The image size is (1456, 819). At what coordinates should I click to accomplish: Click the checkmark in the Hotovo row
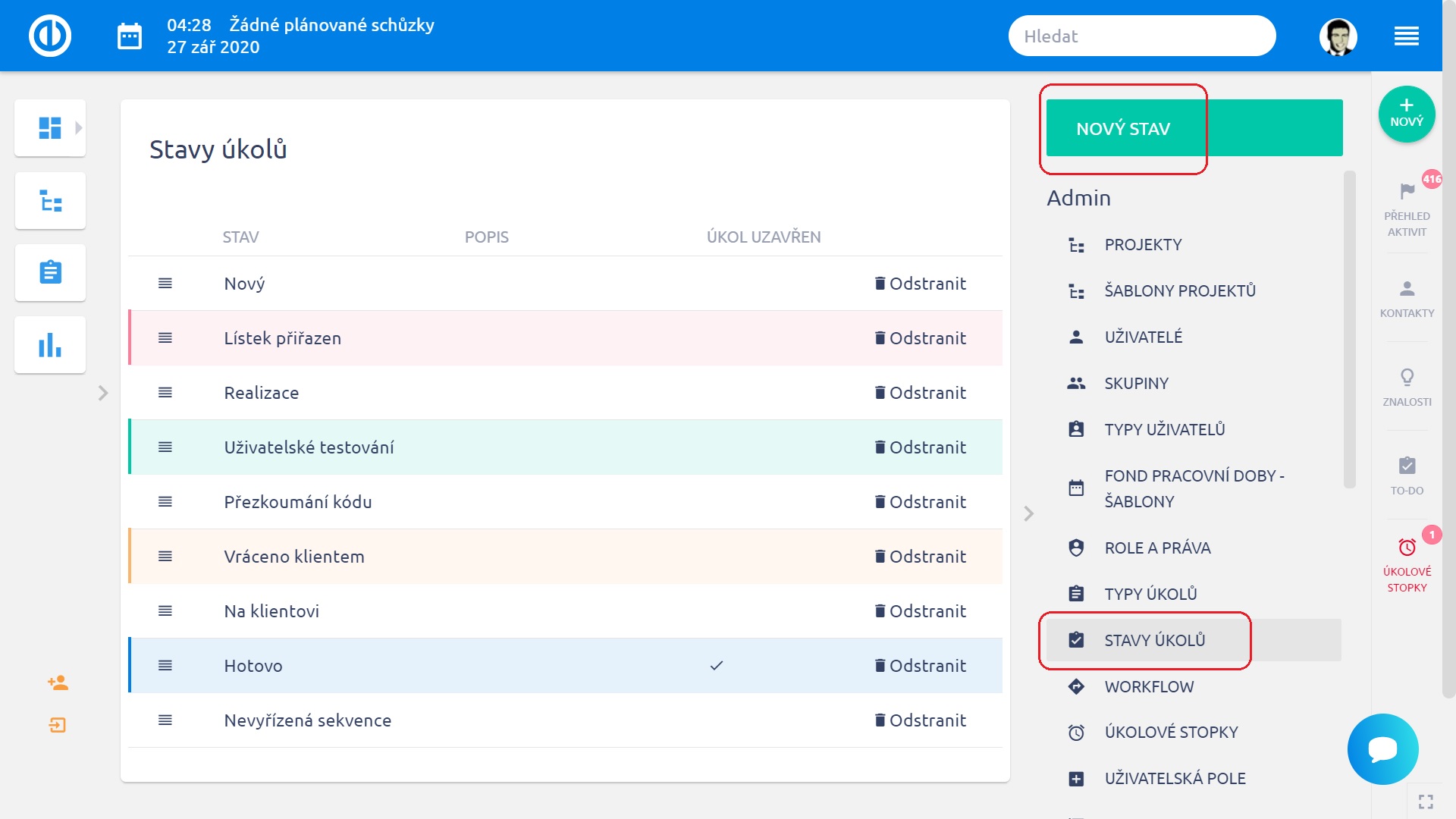(716, 666)
